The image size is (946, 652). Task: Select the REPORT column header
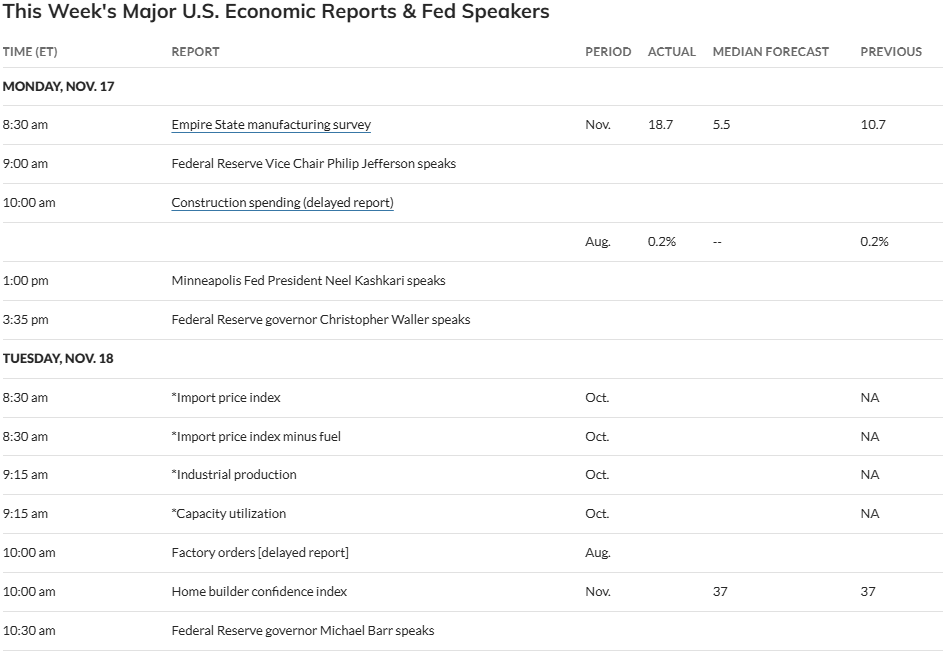(x=195, y=52)
